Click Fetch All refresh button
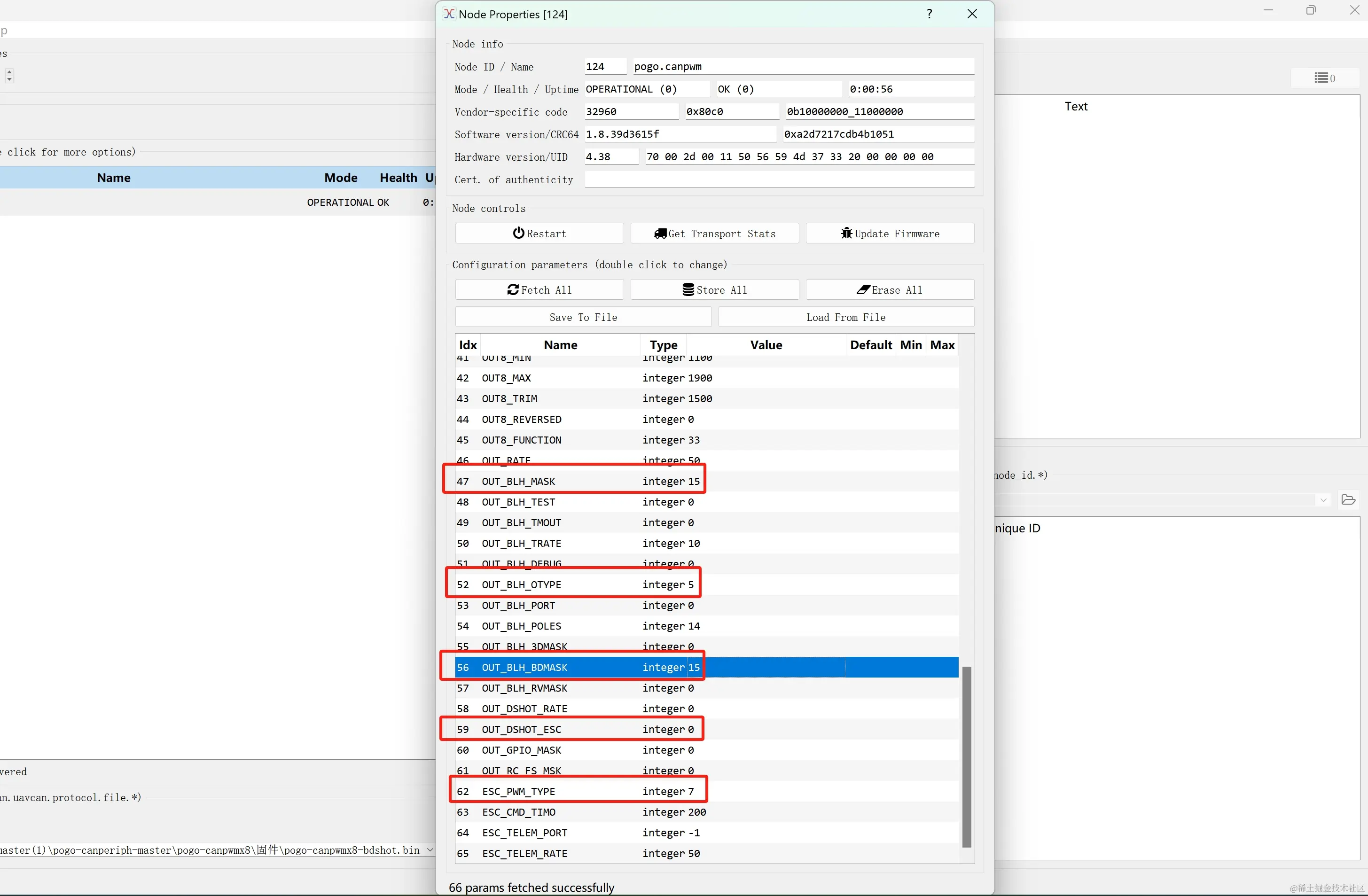Image resolution: width=1368 pixels, height=896 pixels. coord(539,290)
